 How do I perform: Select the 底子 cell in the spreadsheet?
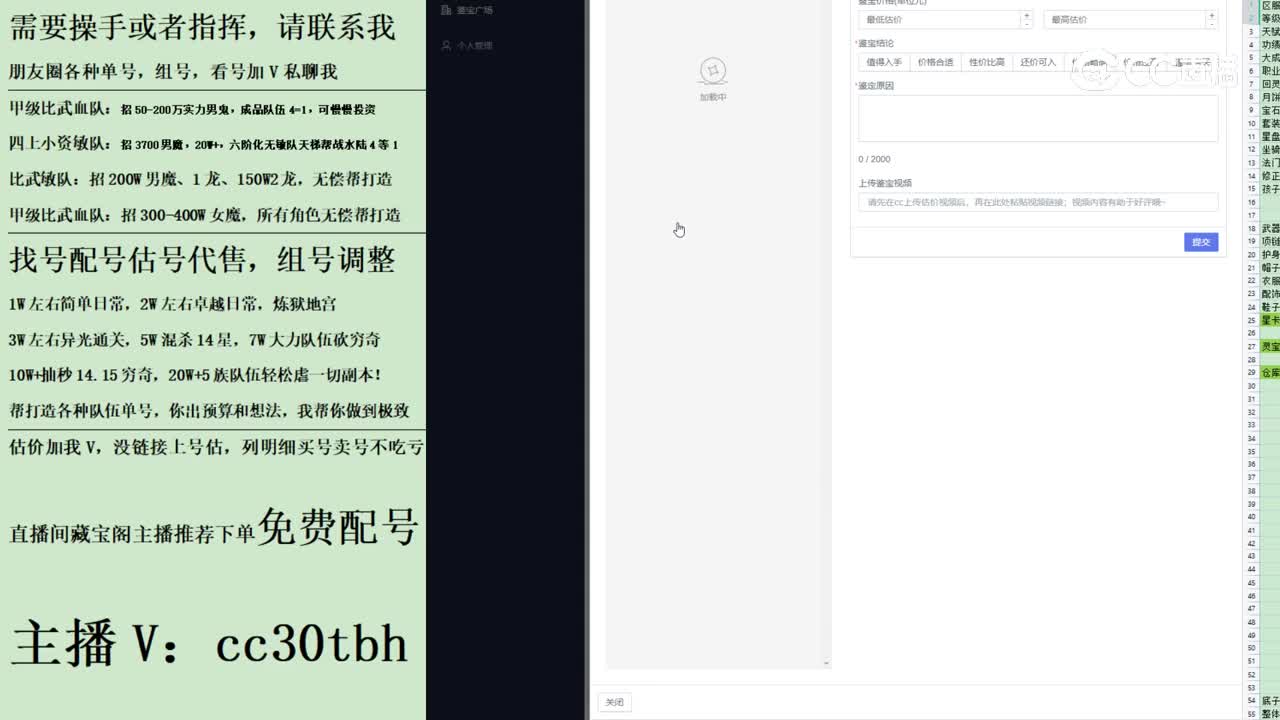coord(1270,701)
